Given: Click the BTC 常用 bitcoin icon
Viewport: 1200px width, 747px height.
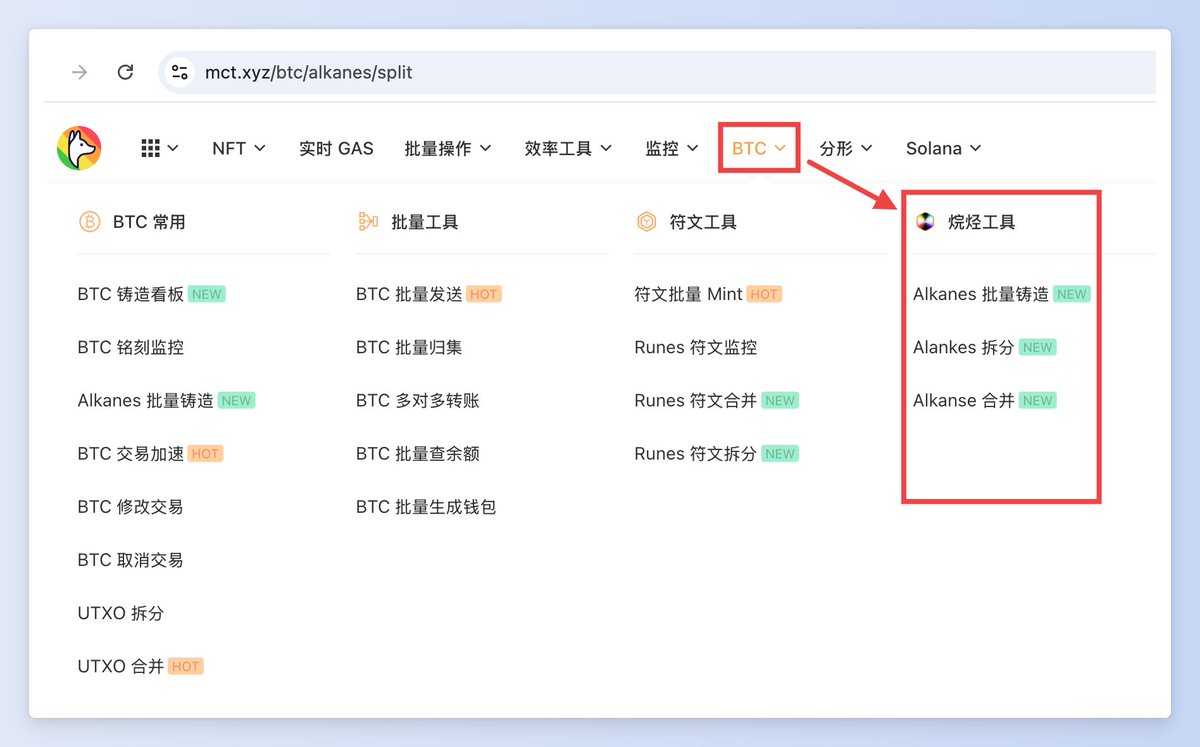Looking at the screenshot, I should click(89, 222).
